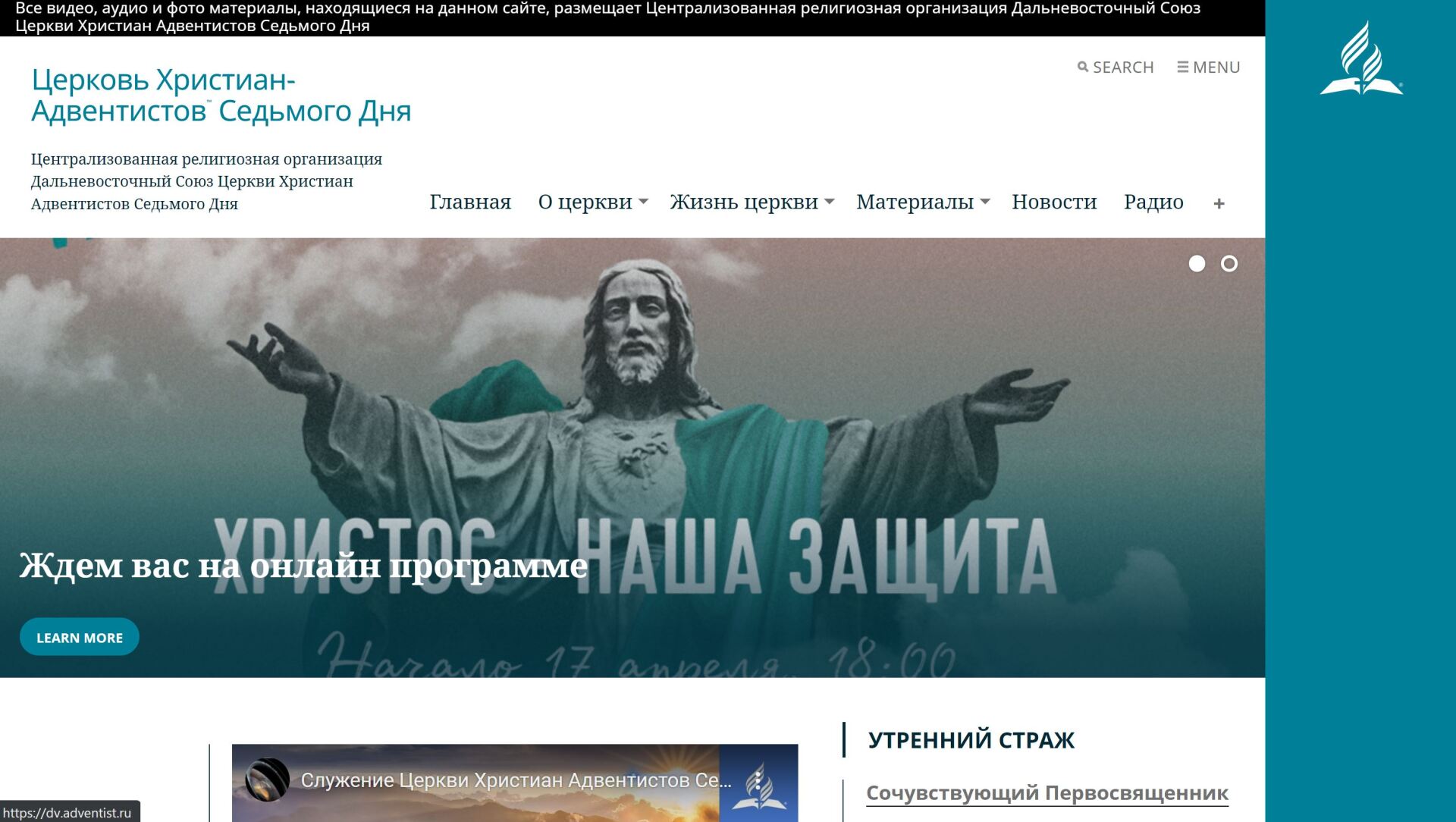Click the Христос наша защита banner image

click(x=632, y=458)
